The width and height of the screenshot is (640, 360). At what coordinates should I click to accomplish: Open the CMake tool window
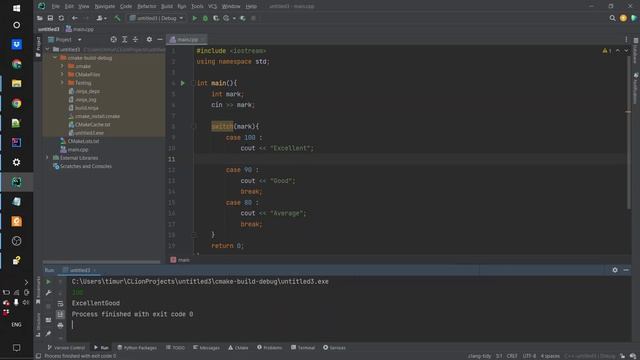tap(238, 348)
